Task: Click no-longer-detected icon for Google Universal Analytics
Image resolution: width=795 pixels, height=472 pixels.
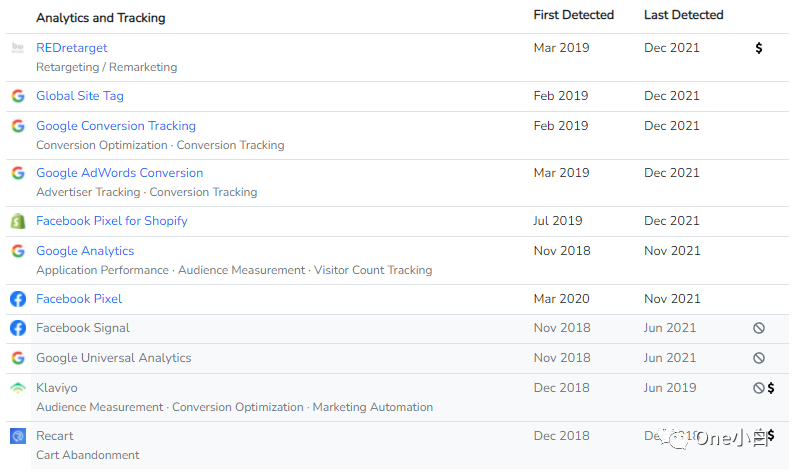Action: pos(758,358)
